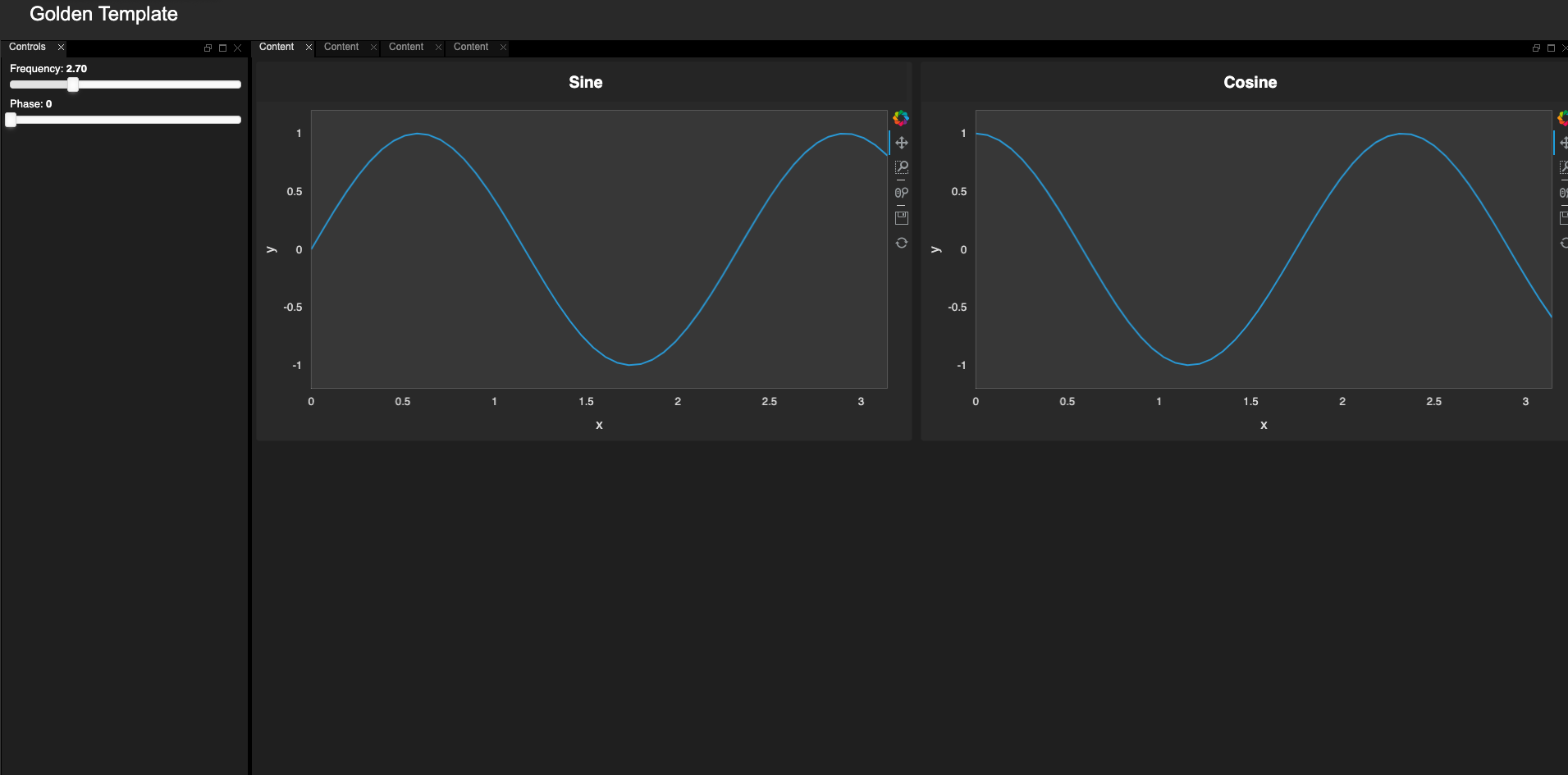Viewport: 1568px width, 775px height.
Task: Adjust the Frequency slider
Action: pos(74,84)
